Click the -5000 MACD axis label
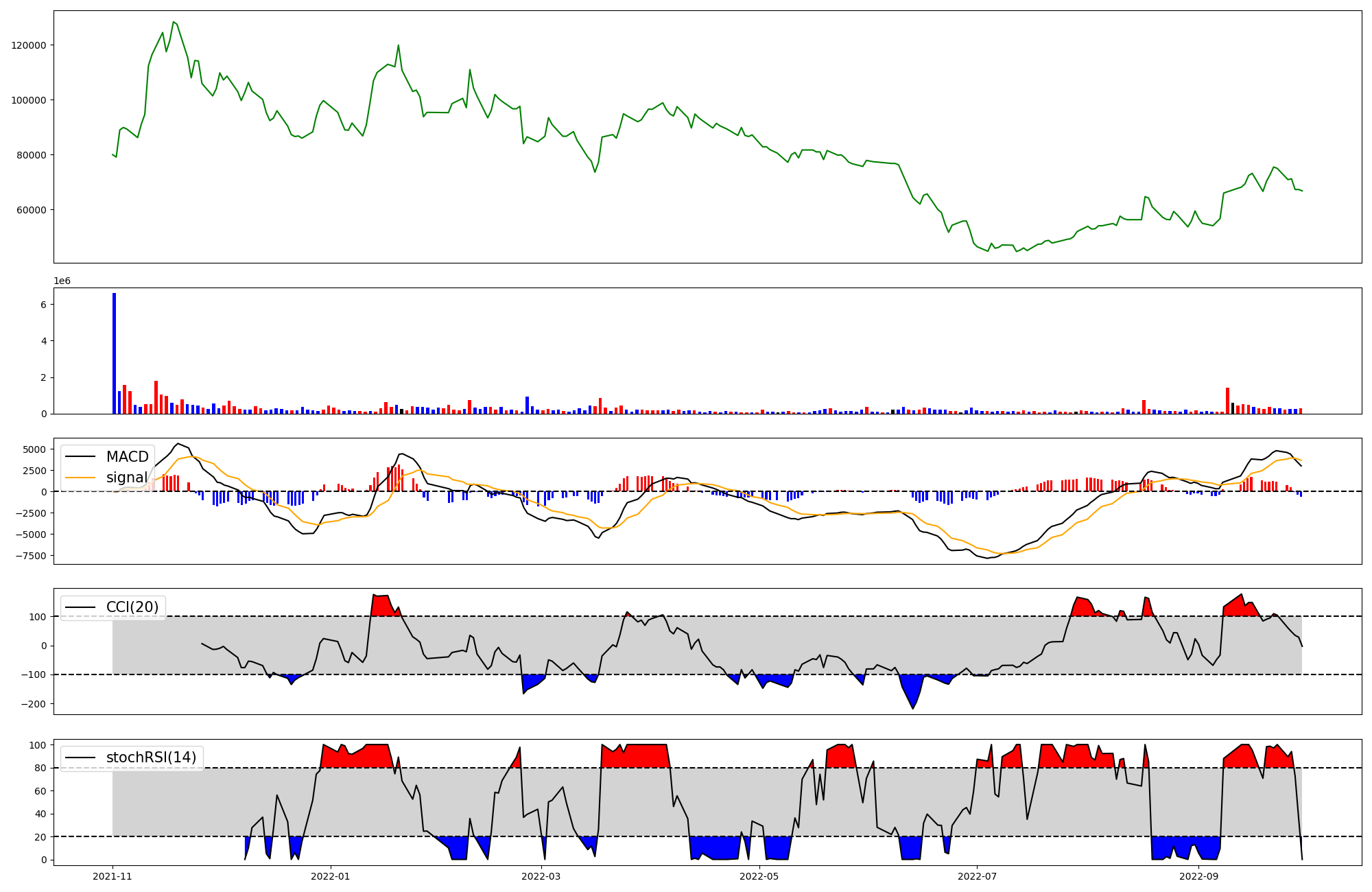The image size is (1372, 892). (32, 535)
